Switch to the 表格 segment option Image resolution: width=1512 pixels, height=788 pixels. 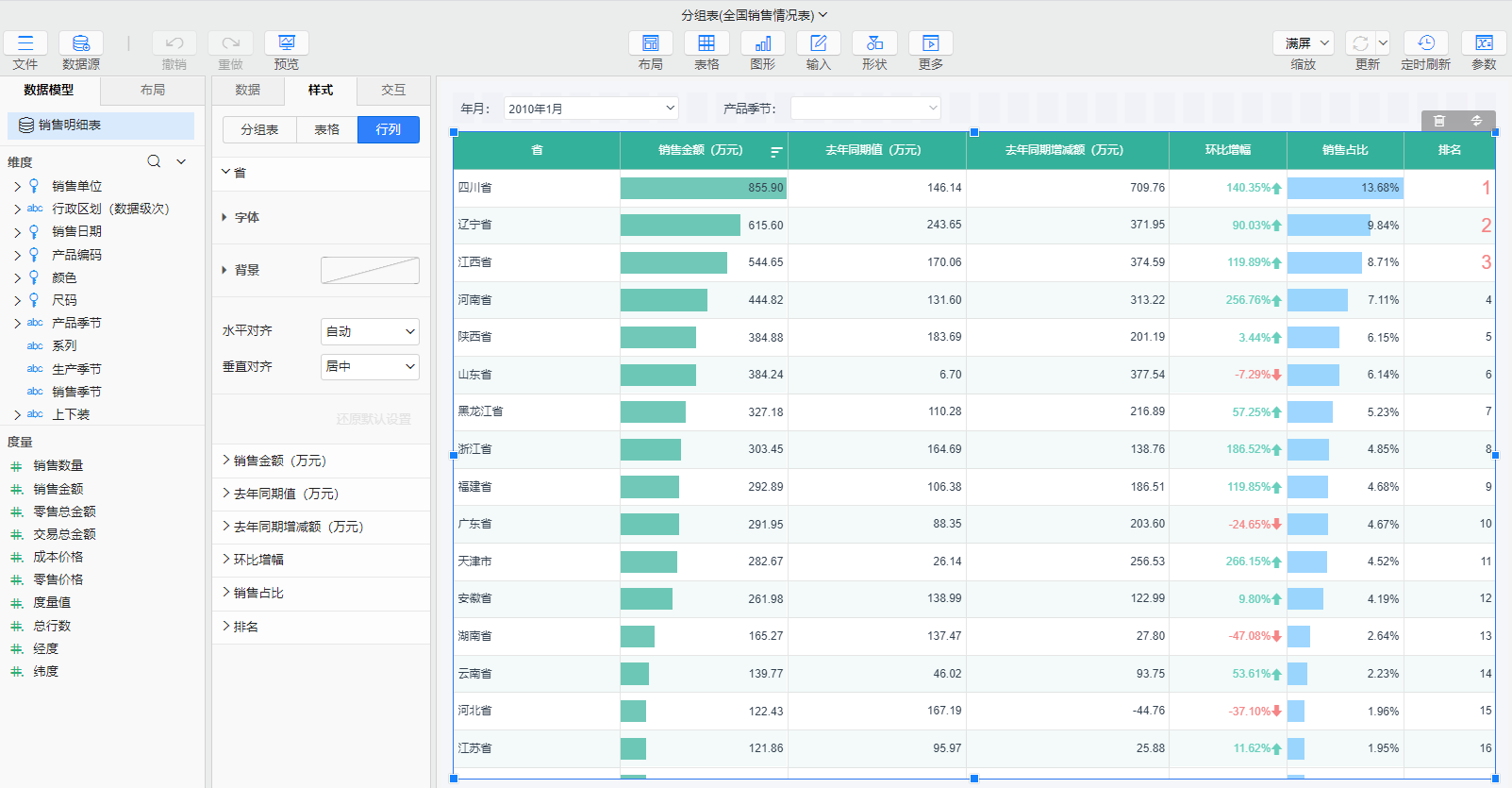(x=326, y=129)
